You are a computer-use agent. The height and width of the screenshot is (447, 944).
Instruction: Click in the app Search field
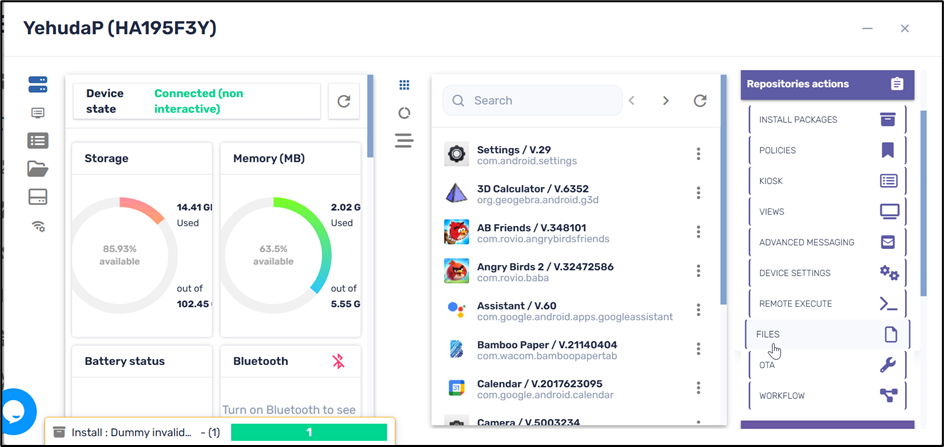(x=532, y=101)
